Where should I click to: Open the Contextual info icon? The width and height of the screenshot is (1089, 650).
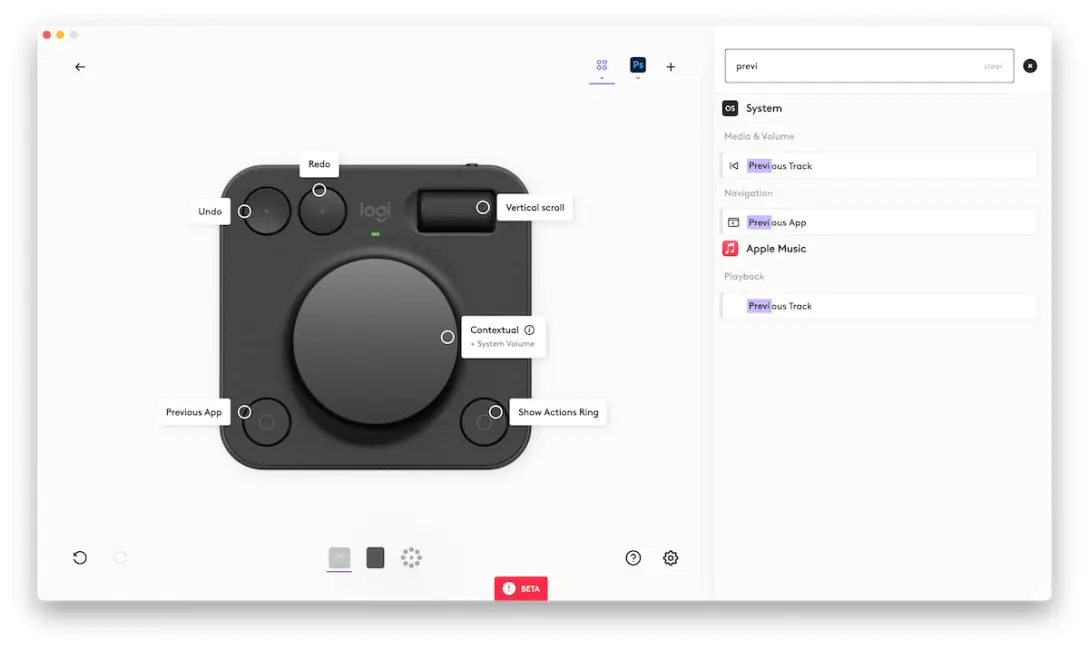[529, 330]
